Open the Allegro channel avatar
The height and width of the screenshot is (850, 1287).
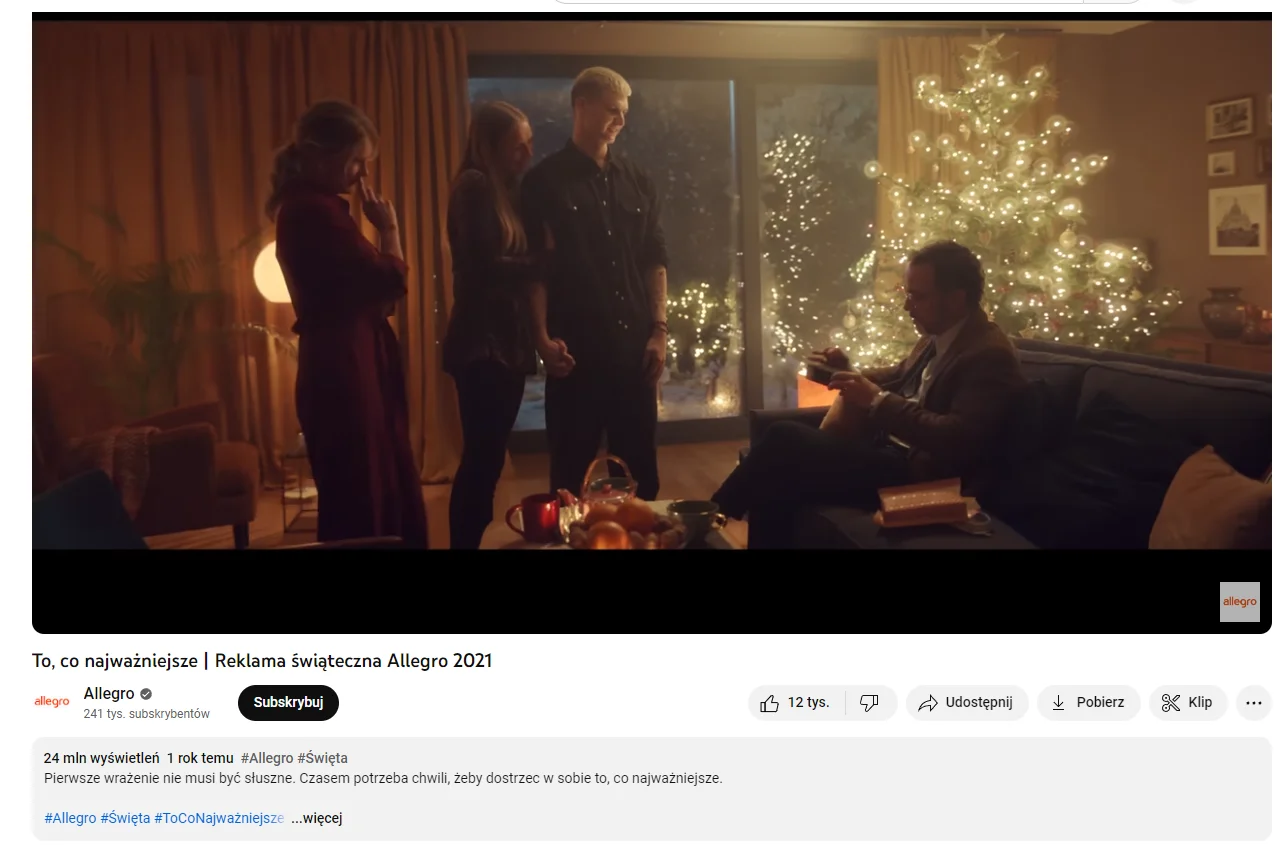52,702
